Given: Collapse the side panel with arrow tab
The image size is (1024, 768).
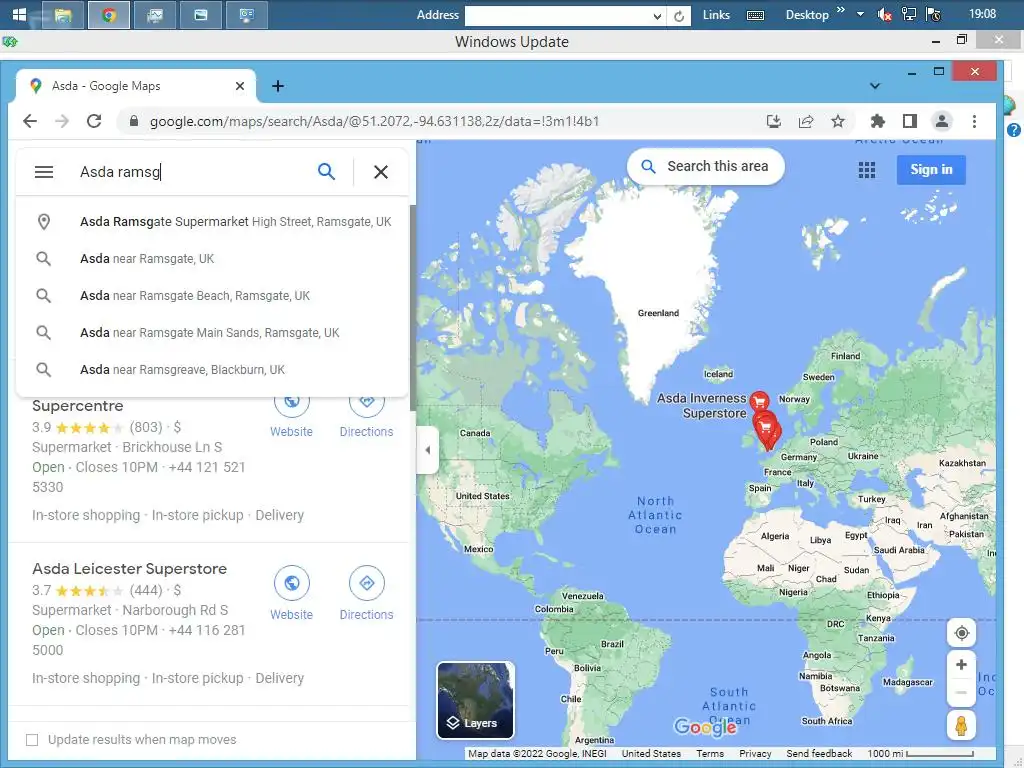Looking at the screenshot, I should point(428,450).
